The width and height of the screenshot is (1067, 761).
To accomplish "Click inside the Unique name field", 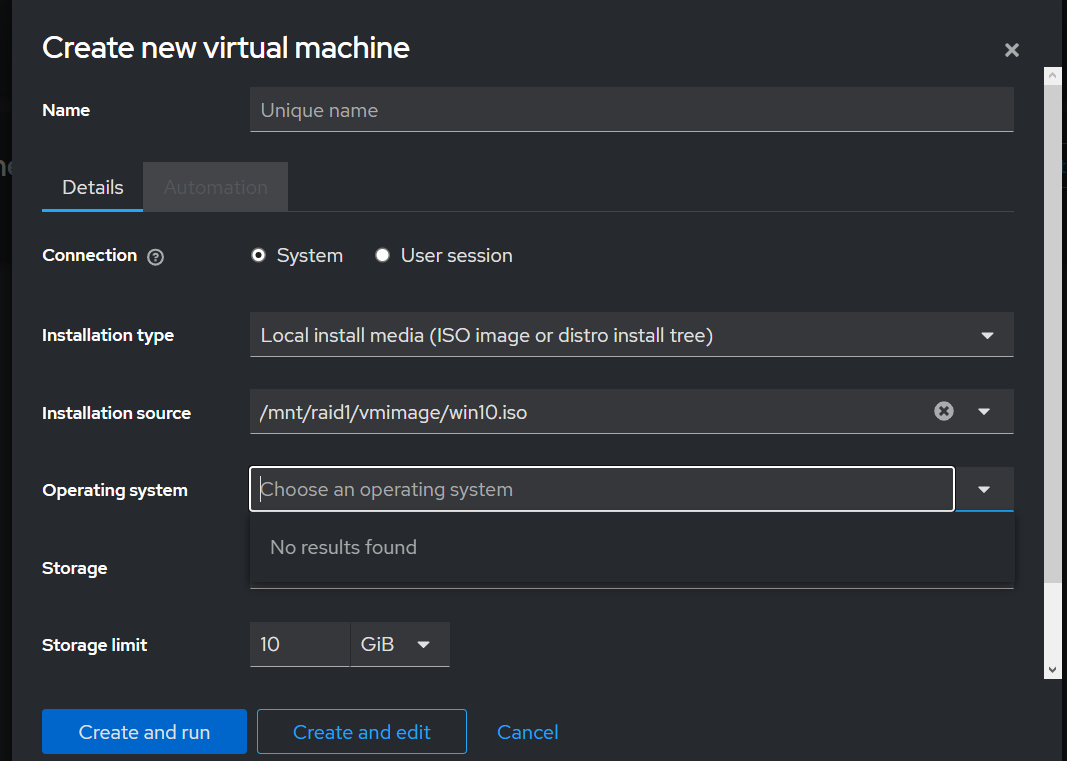I will click(630, 109).
